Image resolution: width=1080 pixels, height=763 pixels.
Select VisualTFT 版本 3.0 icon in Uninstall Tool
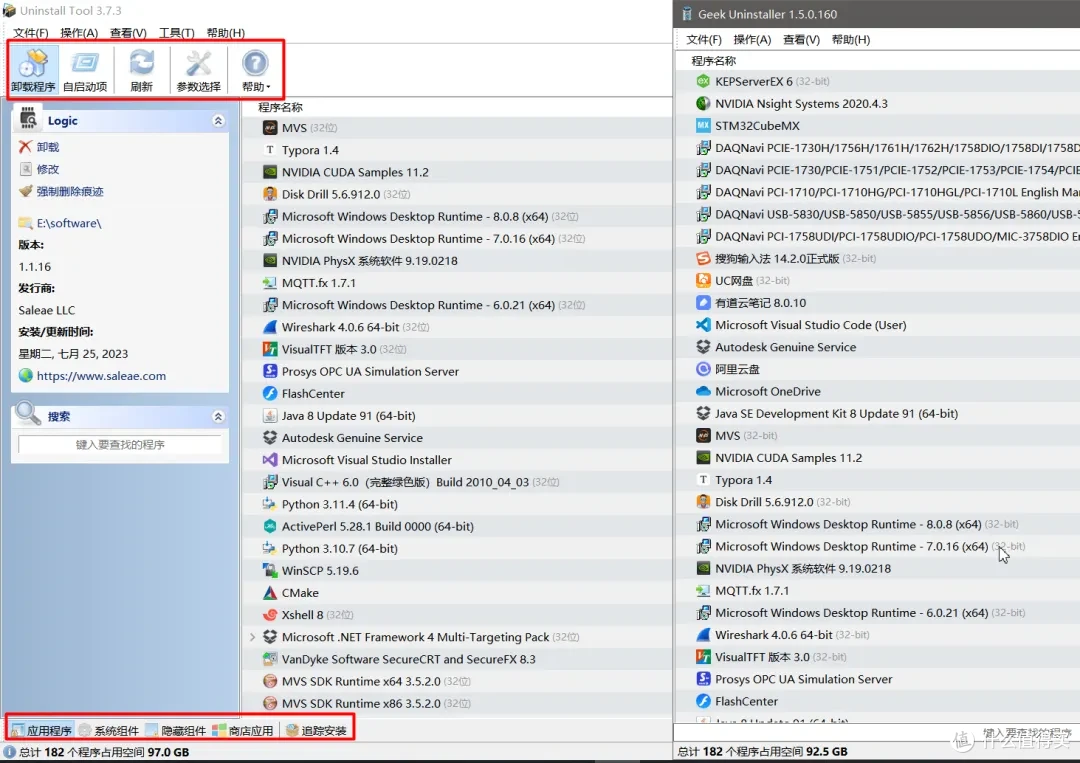270,349
